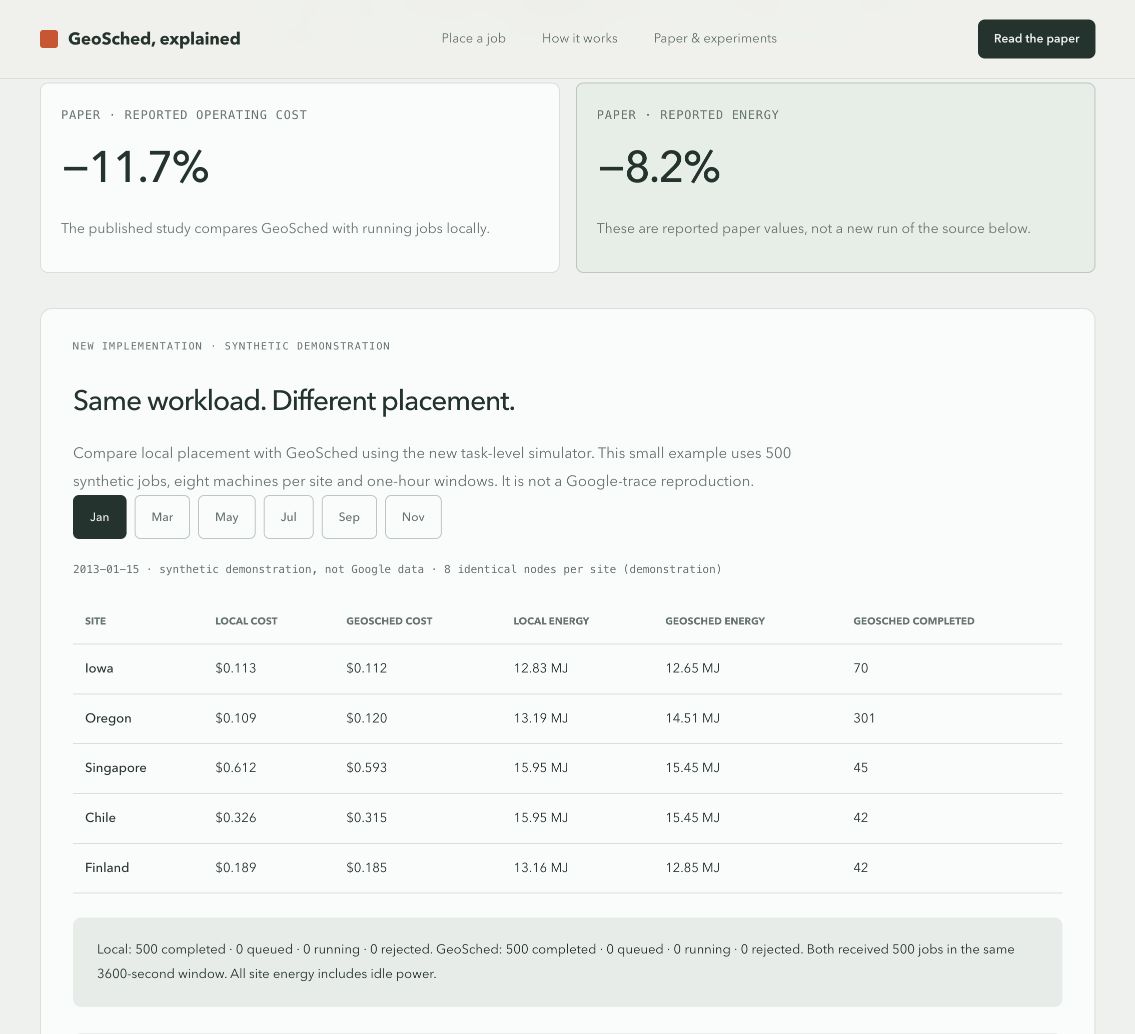Click Oregon's GeoSched cost $0.120

tap(366, 718)
